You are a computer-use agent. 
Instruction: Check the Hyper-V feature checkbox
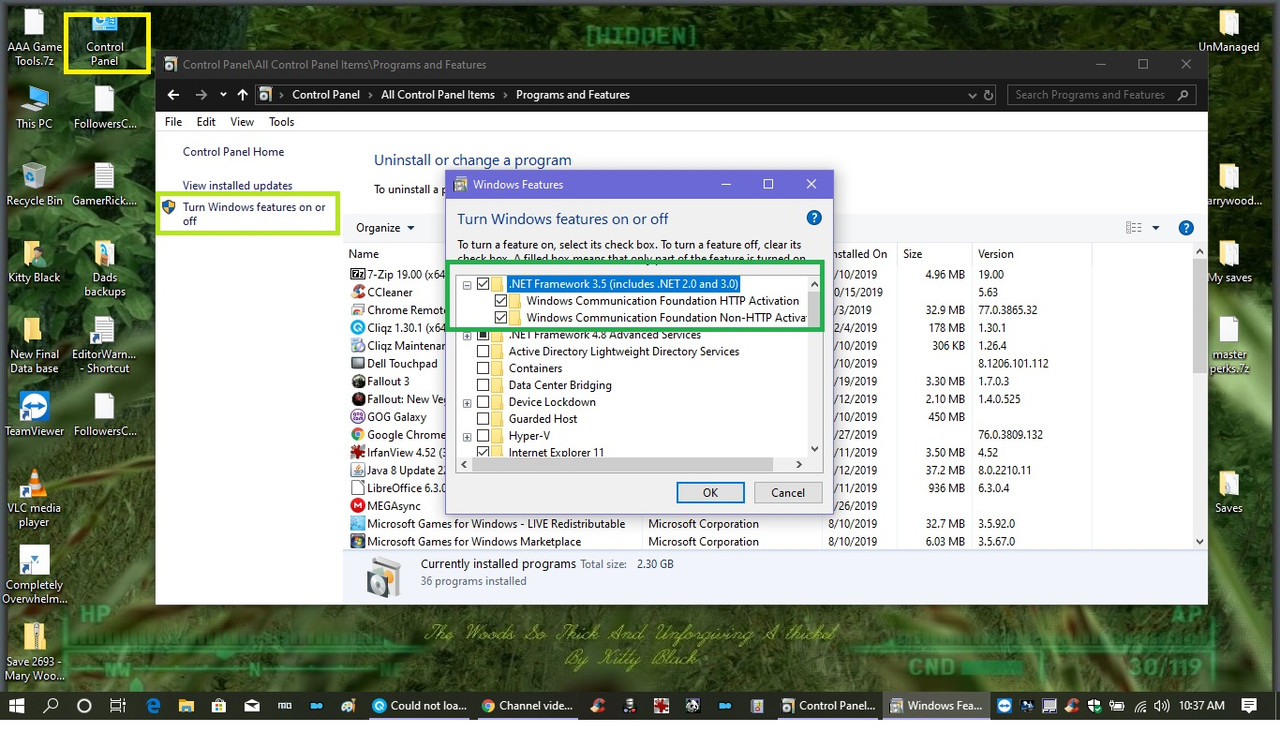click(x=484, y=436)
